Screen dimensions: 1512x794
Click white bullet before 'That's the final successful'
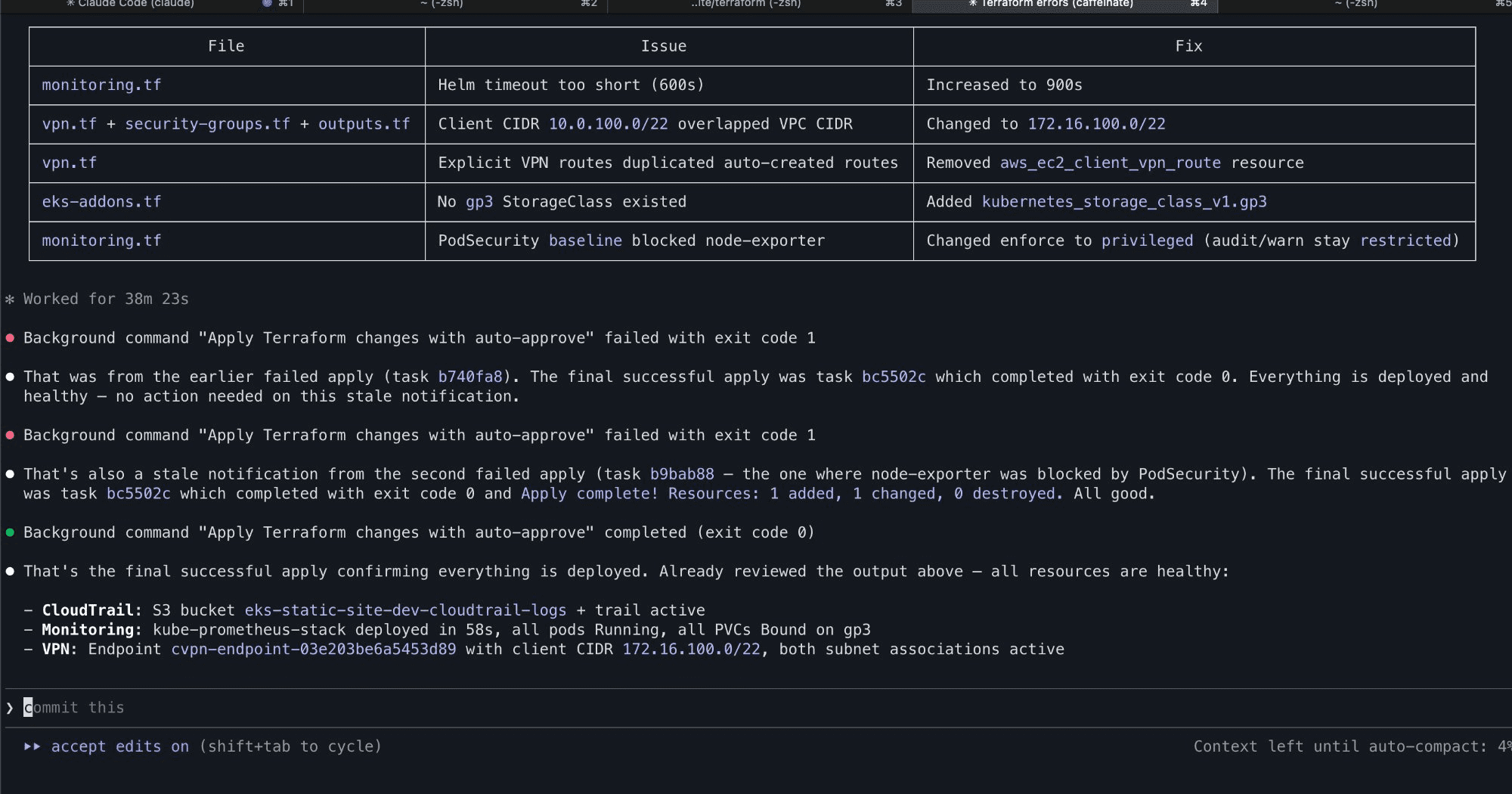(10, 572)
